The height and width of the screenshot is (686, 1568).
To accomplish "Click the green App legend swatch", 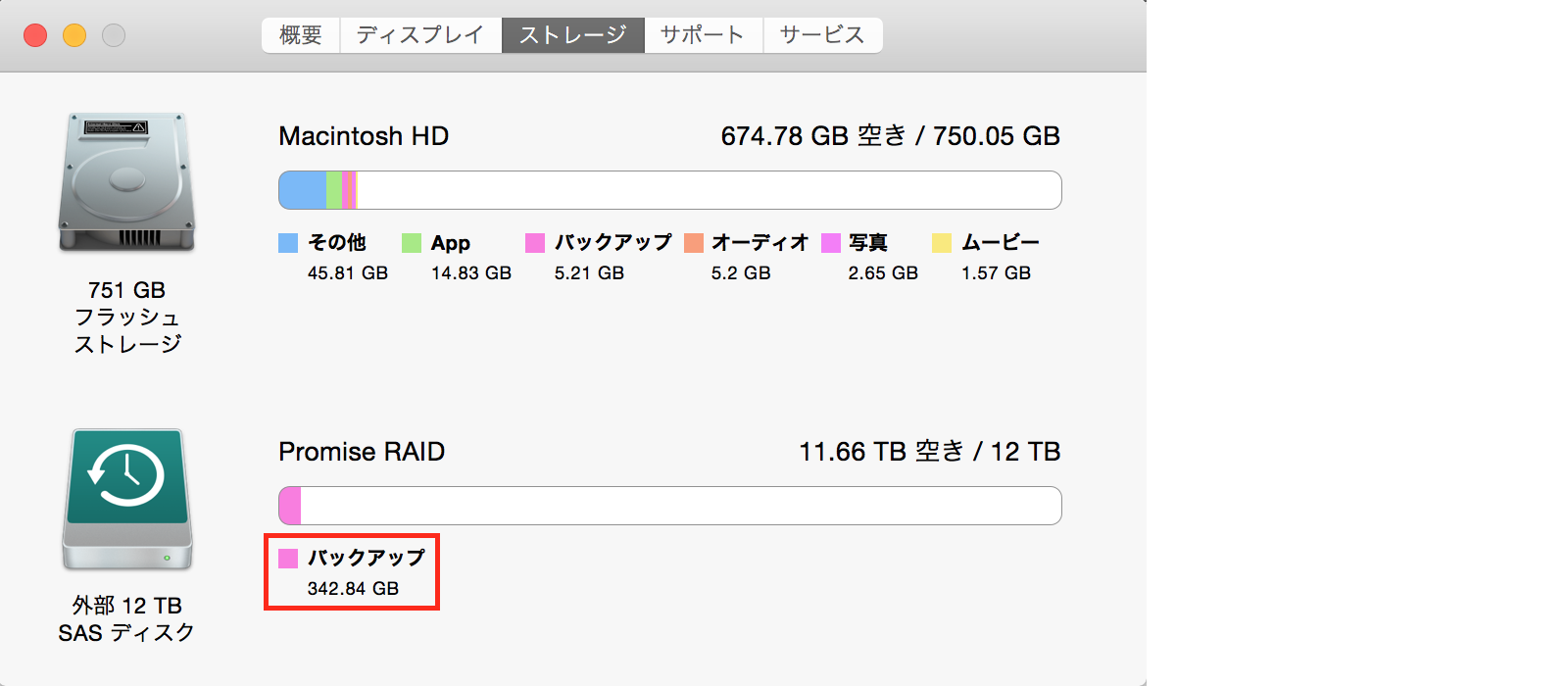I will [412, 243].
